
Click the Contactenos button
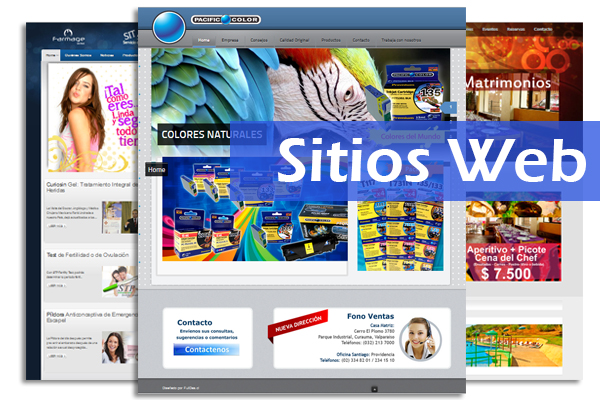pyautogui.click(x=207, y=349)
